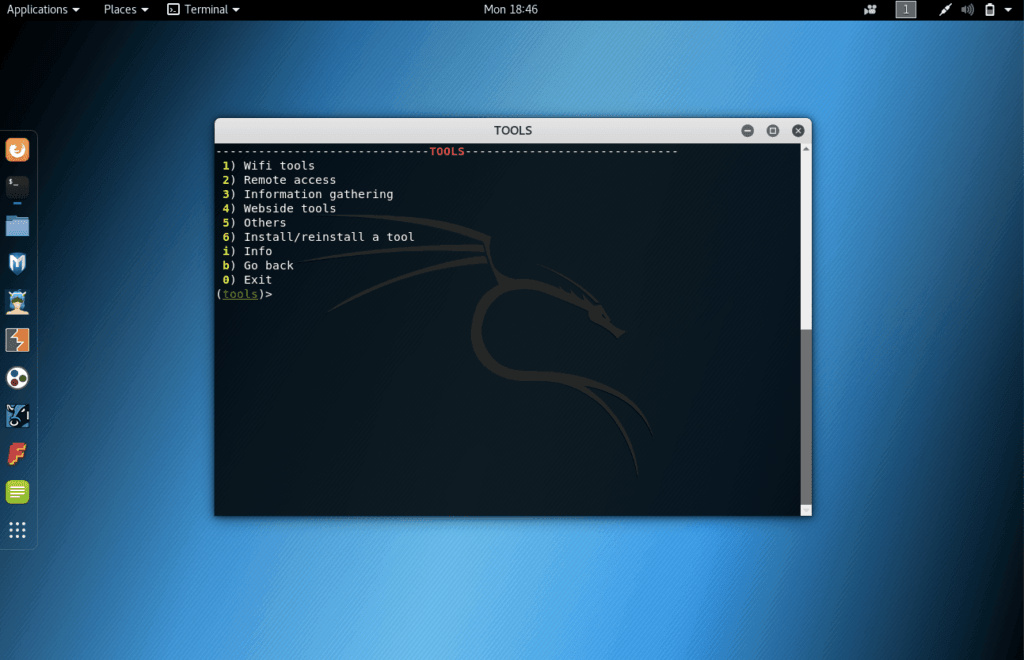Click the volume icon in top bar
1024x660 pixels.
click(x=967, y=10)
